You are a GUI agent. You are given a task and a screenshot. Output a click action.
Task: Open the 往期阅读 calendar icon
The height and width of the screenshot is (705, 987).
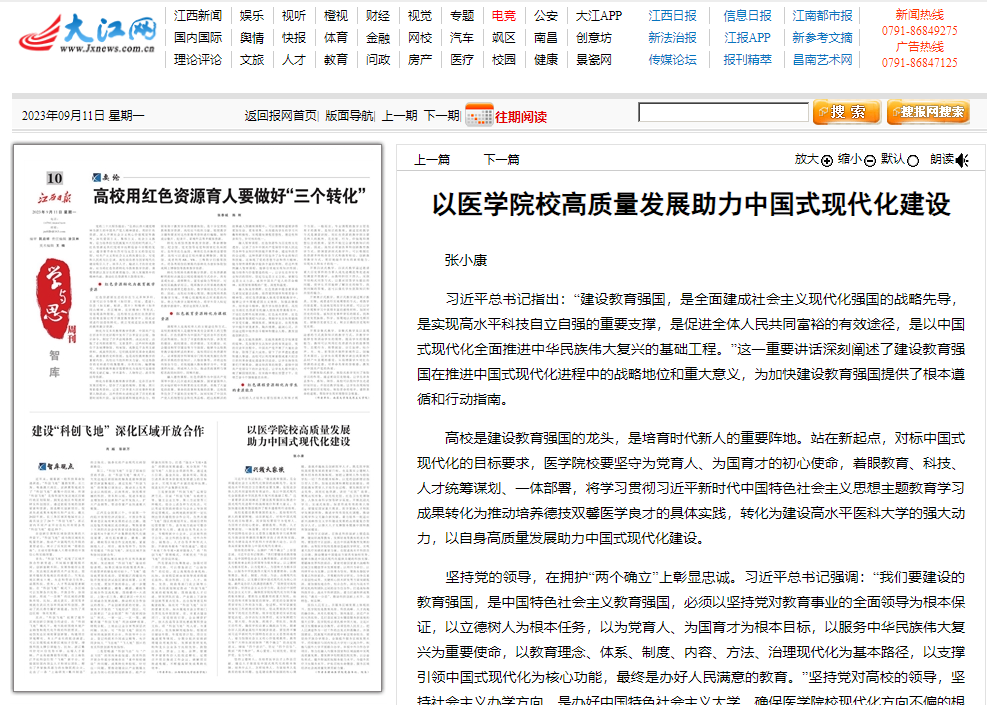479,116
